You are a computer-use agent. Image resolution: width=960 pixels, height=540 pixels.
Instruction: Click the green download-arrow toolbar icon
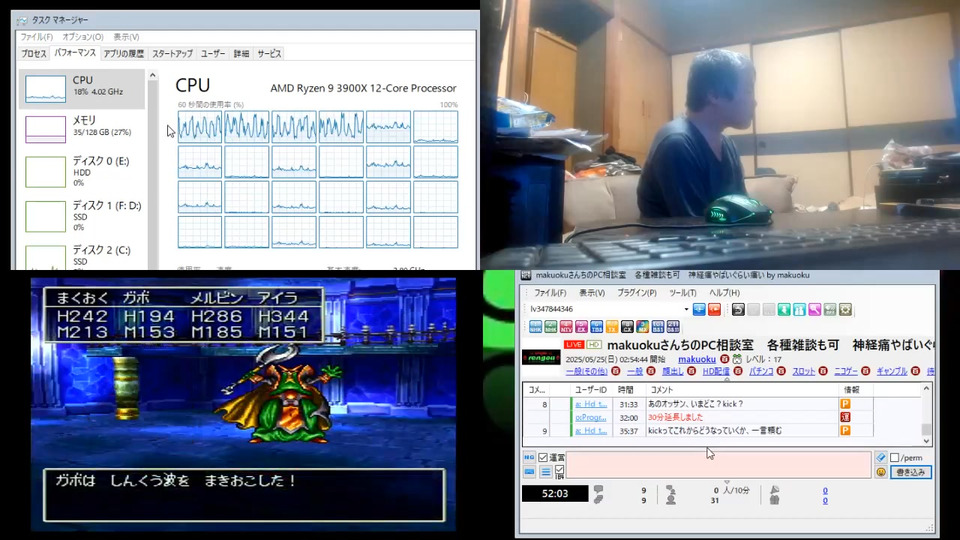pos(784,309)
